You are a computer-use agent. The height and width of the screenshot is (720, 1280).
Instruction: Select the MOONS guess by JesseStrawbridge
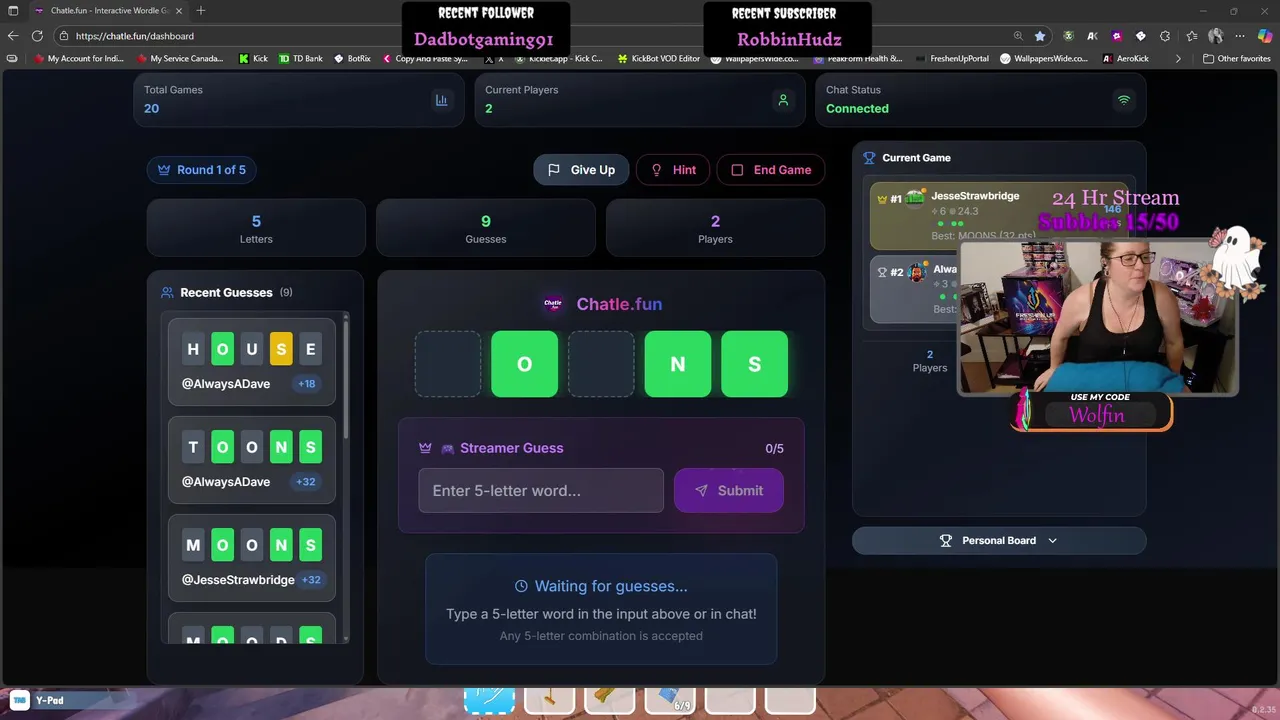point(252,558)
